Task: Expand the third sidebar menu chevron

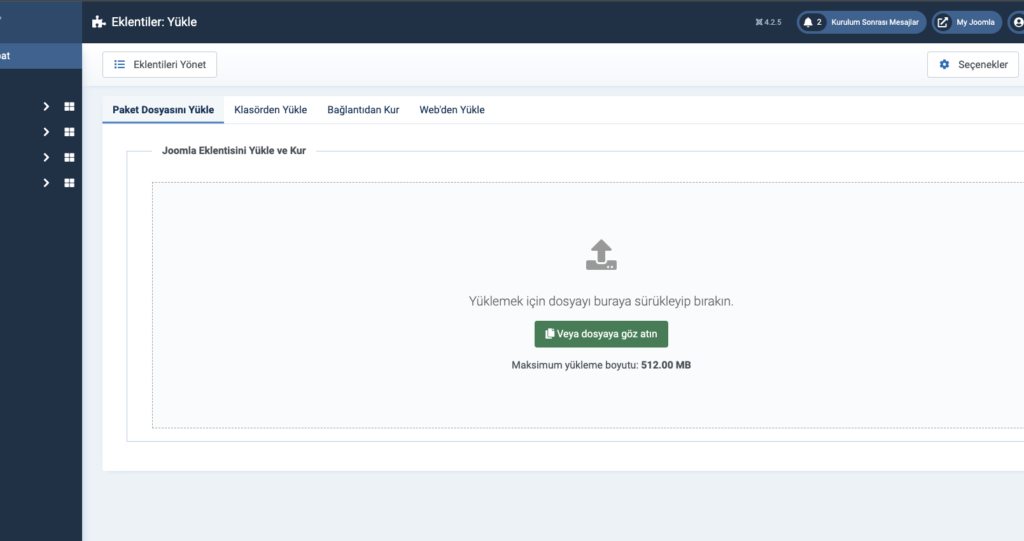Action: (46, 157)
